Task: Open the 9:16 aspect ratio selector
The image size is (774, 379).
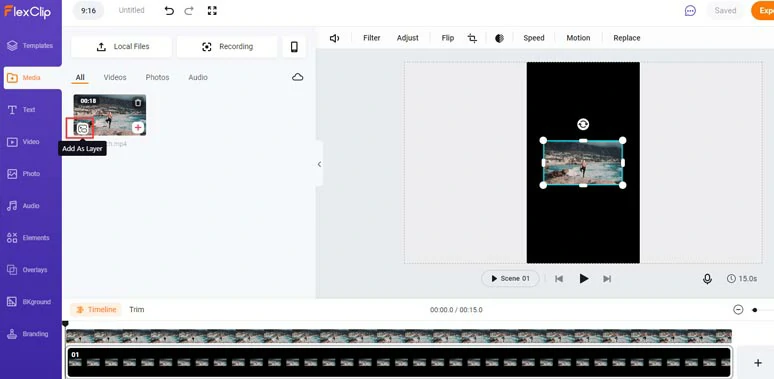Action: pyautogui.click(x=88, y=10)
